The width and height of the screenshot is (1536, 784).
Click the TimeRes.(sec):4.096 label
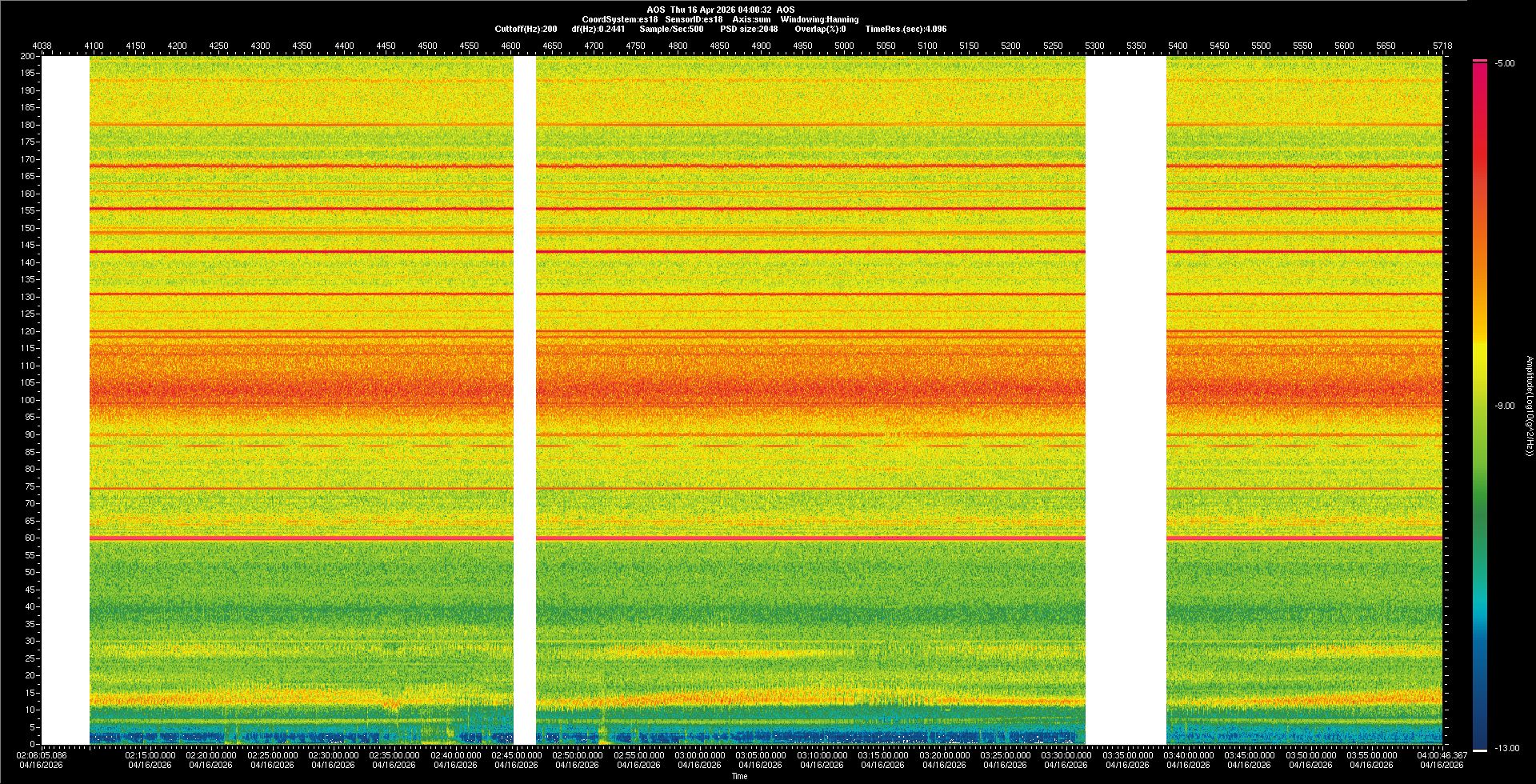(906, 29)
